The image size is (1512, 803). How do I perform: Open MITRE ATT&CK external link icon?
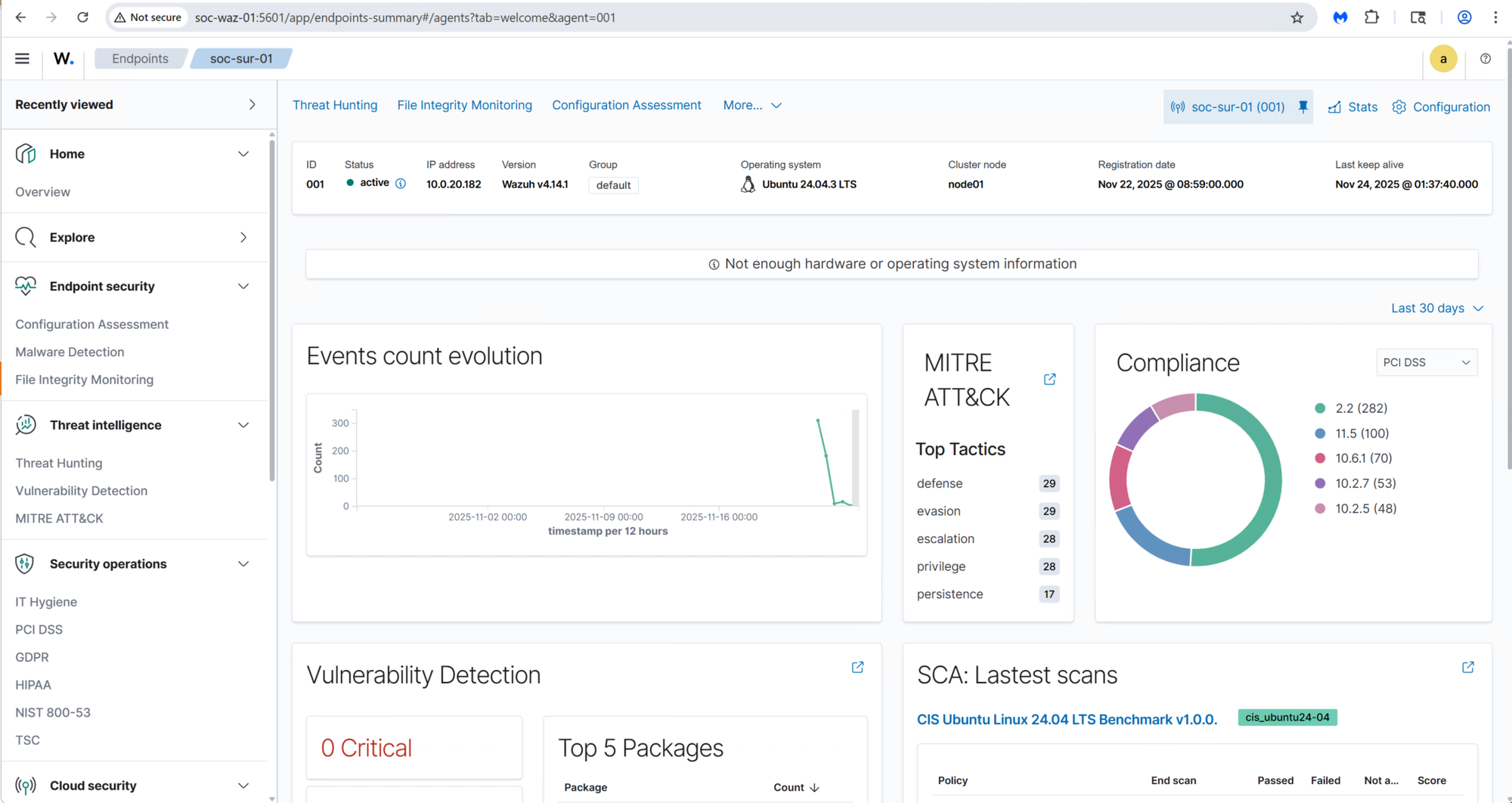coord(1049,380)
